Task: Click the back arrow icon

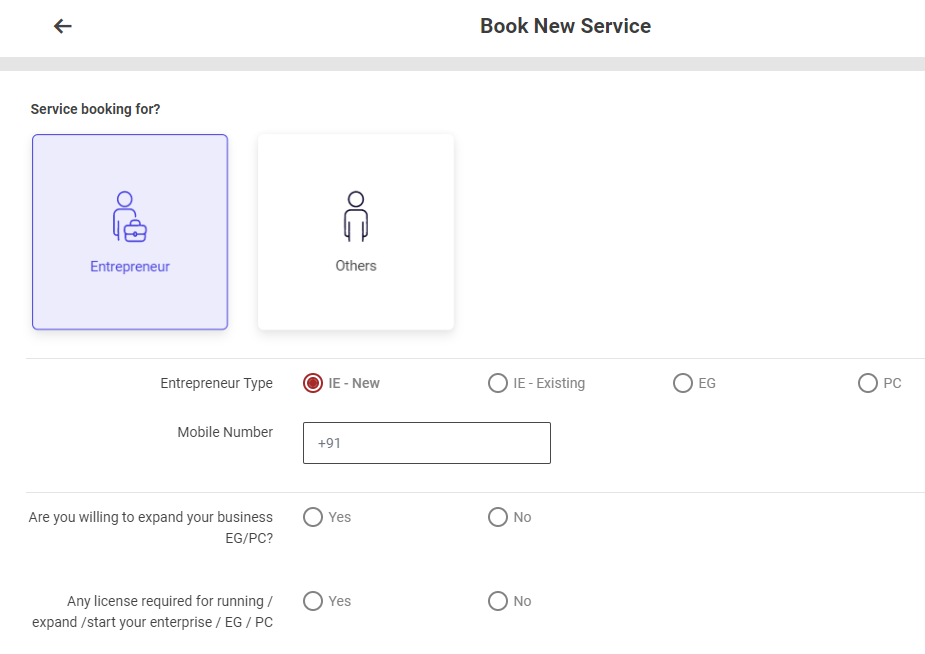Action: pyautogui.click(x=63, y=26)
